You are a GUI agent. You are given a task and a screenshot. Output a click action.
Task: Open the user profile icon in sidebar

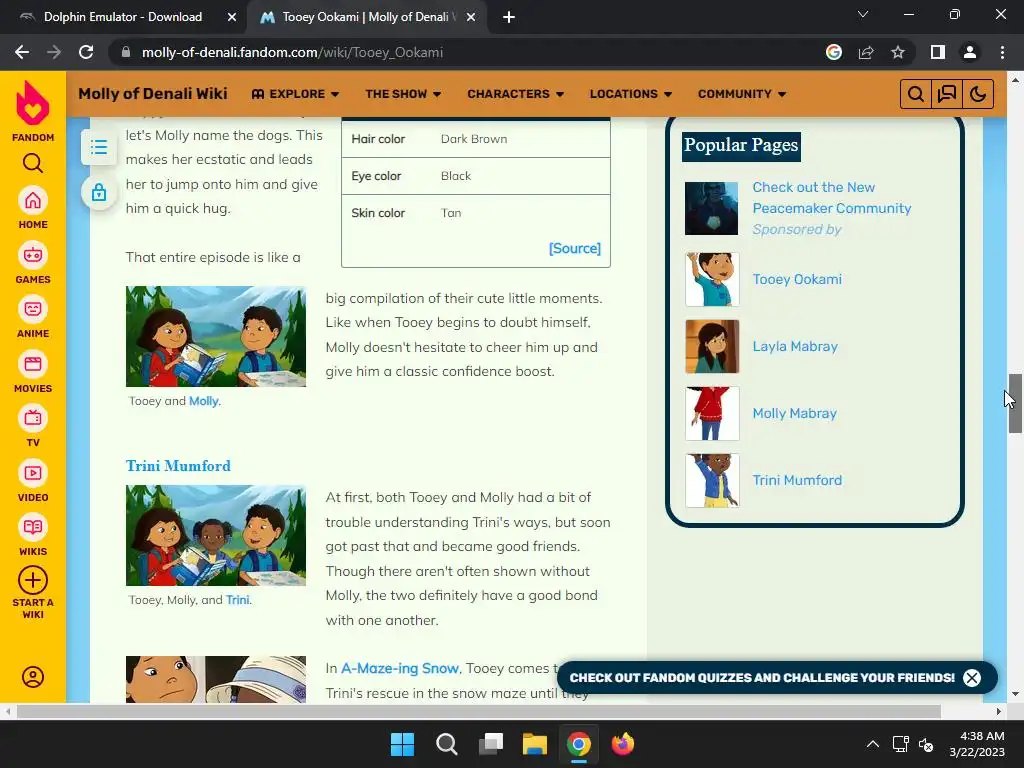pos(33,677)
